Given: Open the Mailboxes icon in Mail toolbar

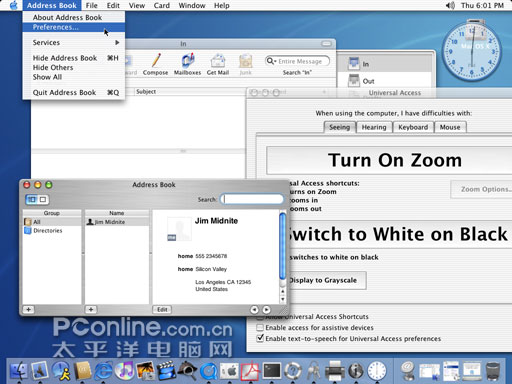Looking at the screenshot, I should 188,61.
